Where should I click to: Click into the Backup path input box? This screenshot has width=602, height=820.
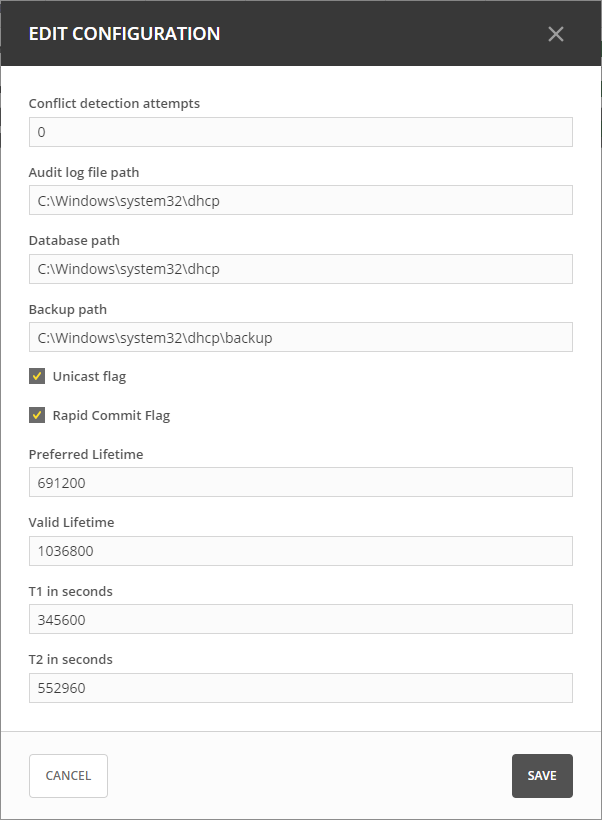pyautogui.click(x=300, y=337)
